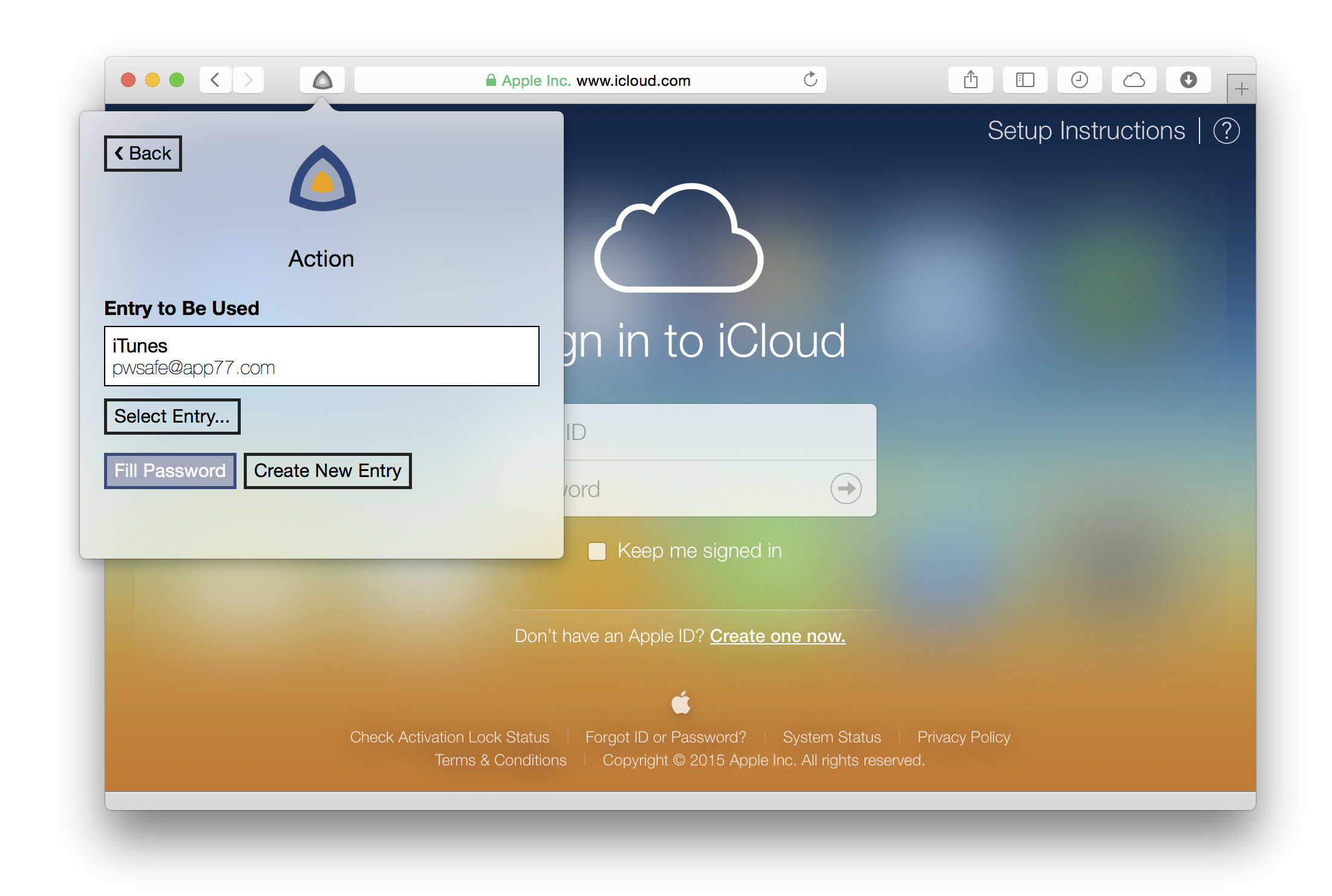Close the Safari window with red button
The width and height of the screenshot is (1332, 896).
128,80
